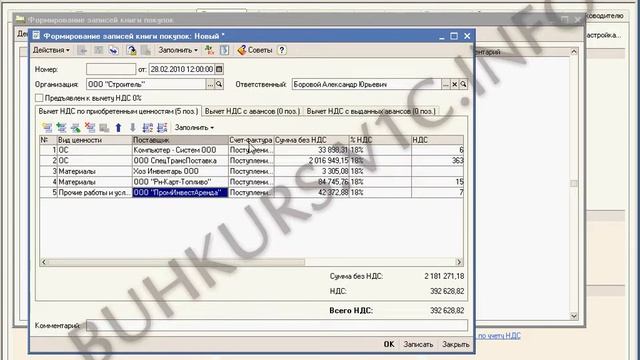Click background window scrollbar up arrow
Image resolution: width=640 pixels, height=360 pixels.
pyautogui.click(x=573, y=52)
